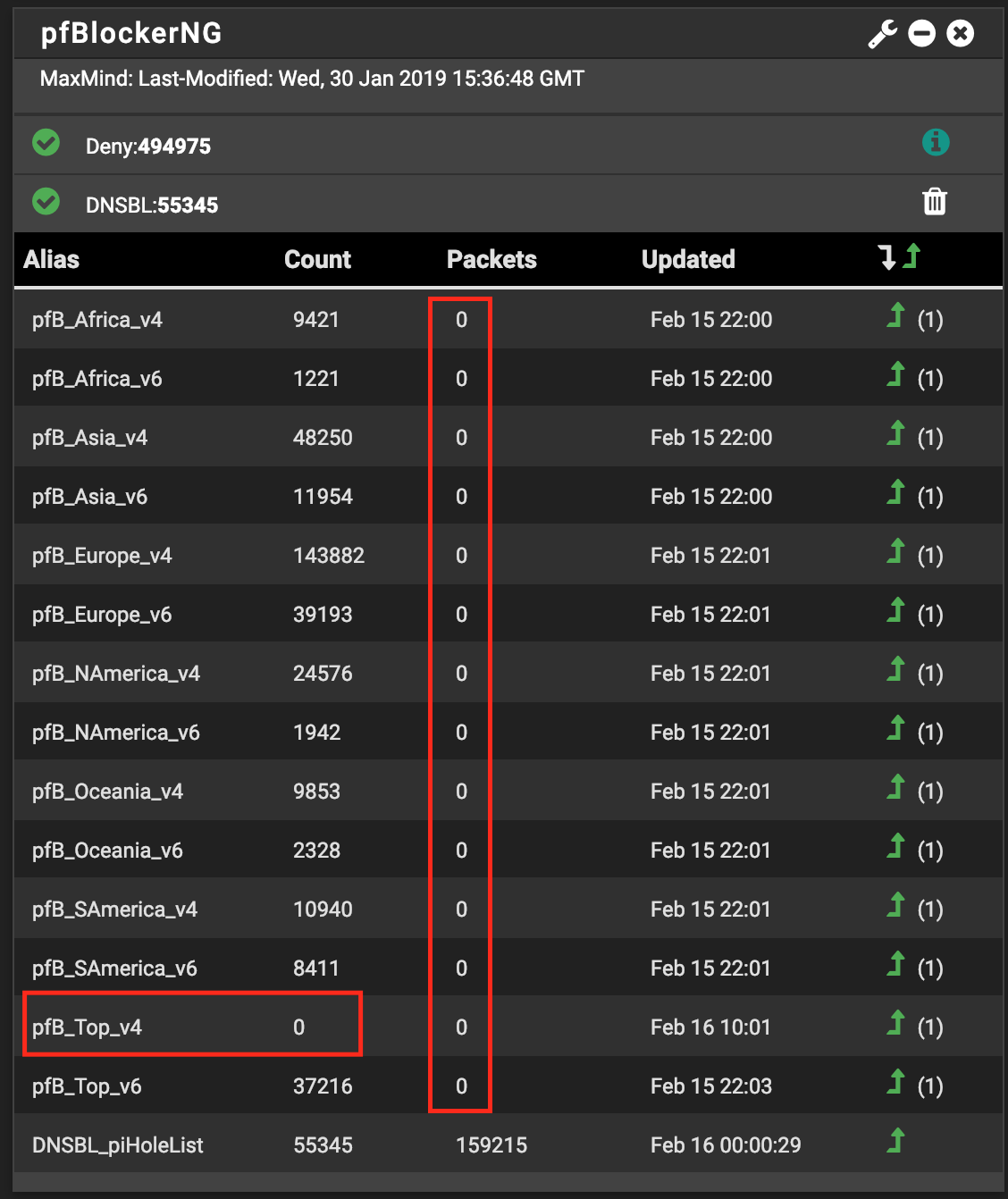Click the green check beside Deny

point(46,143)
